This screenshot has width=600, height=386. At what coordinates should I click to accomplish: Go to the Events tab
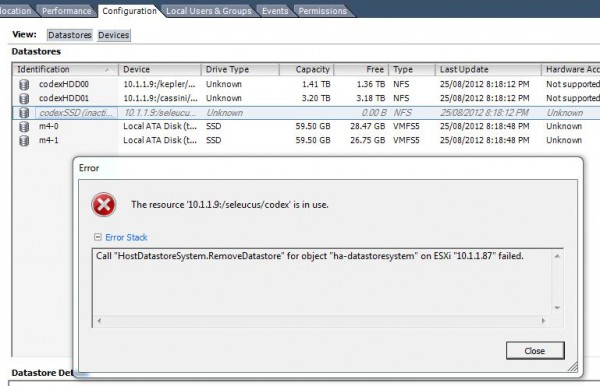tap(275, 11)
